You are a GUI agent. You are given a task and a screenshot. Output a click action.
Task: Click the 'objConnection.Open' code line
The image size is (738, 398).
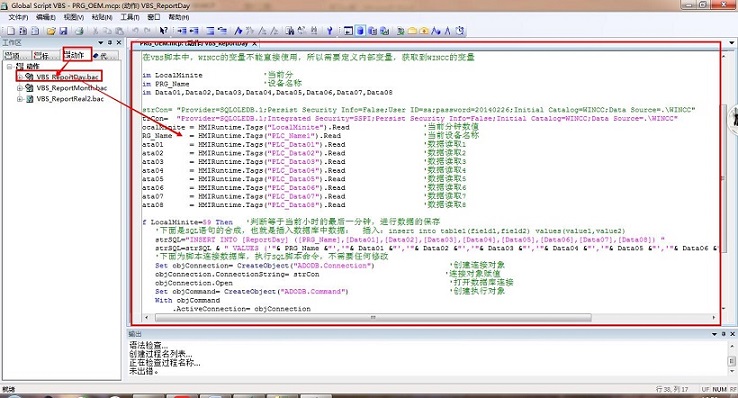pos(193,283)
